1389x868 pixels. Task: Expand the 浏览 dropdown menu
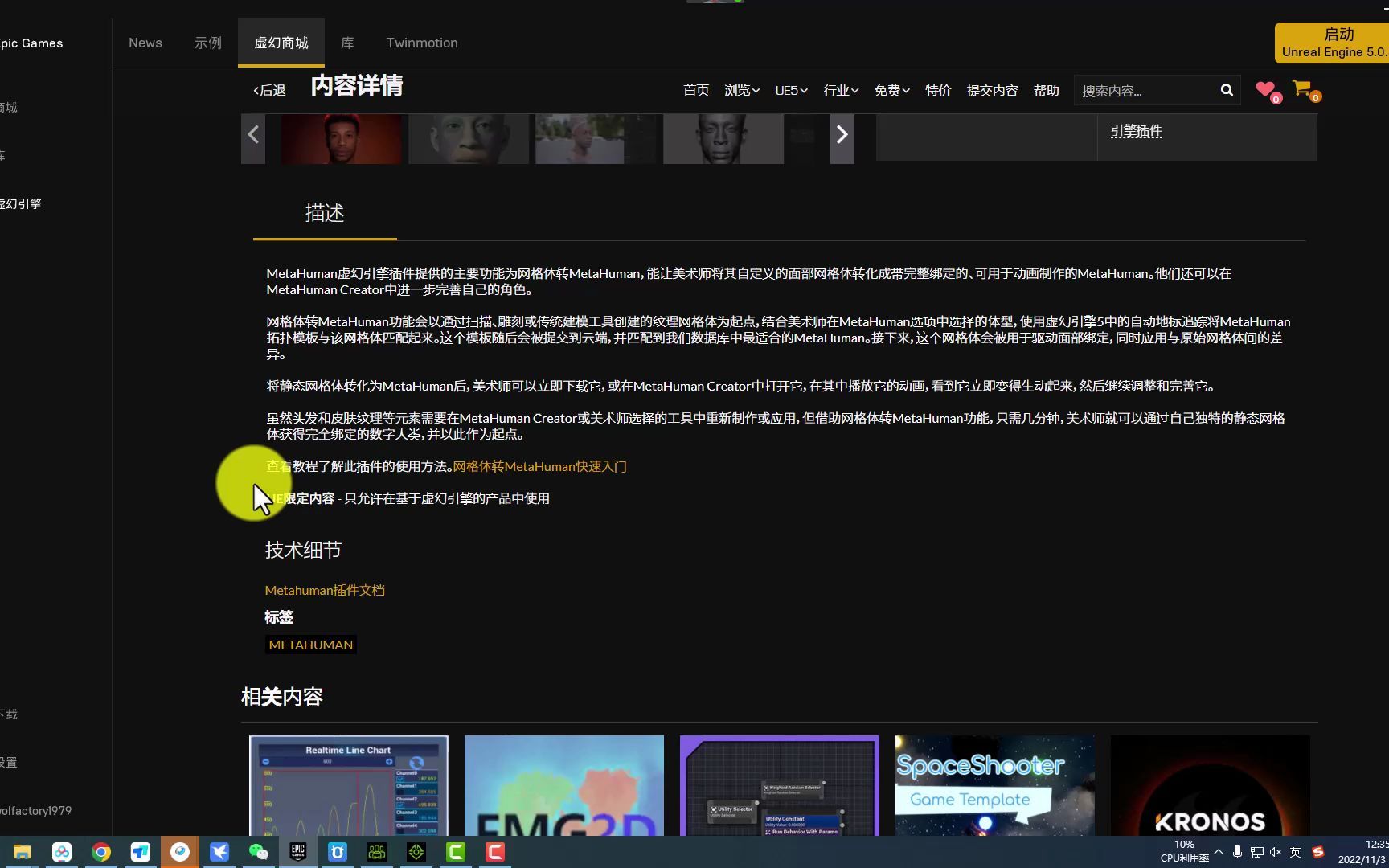(741, 90)
